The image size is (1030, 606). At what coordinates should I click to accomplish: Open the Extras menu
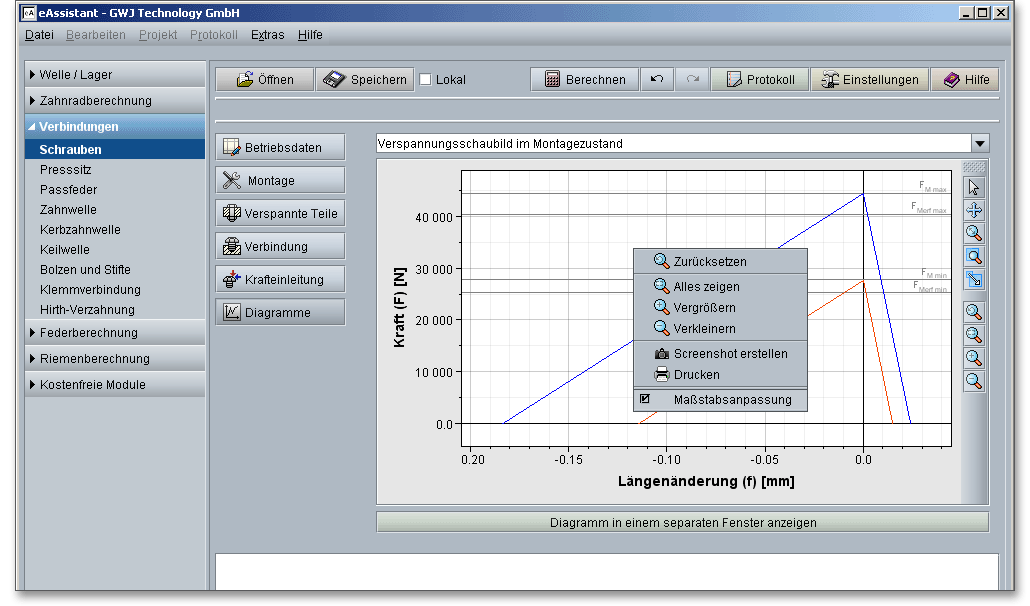(267, 35)
